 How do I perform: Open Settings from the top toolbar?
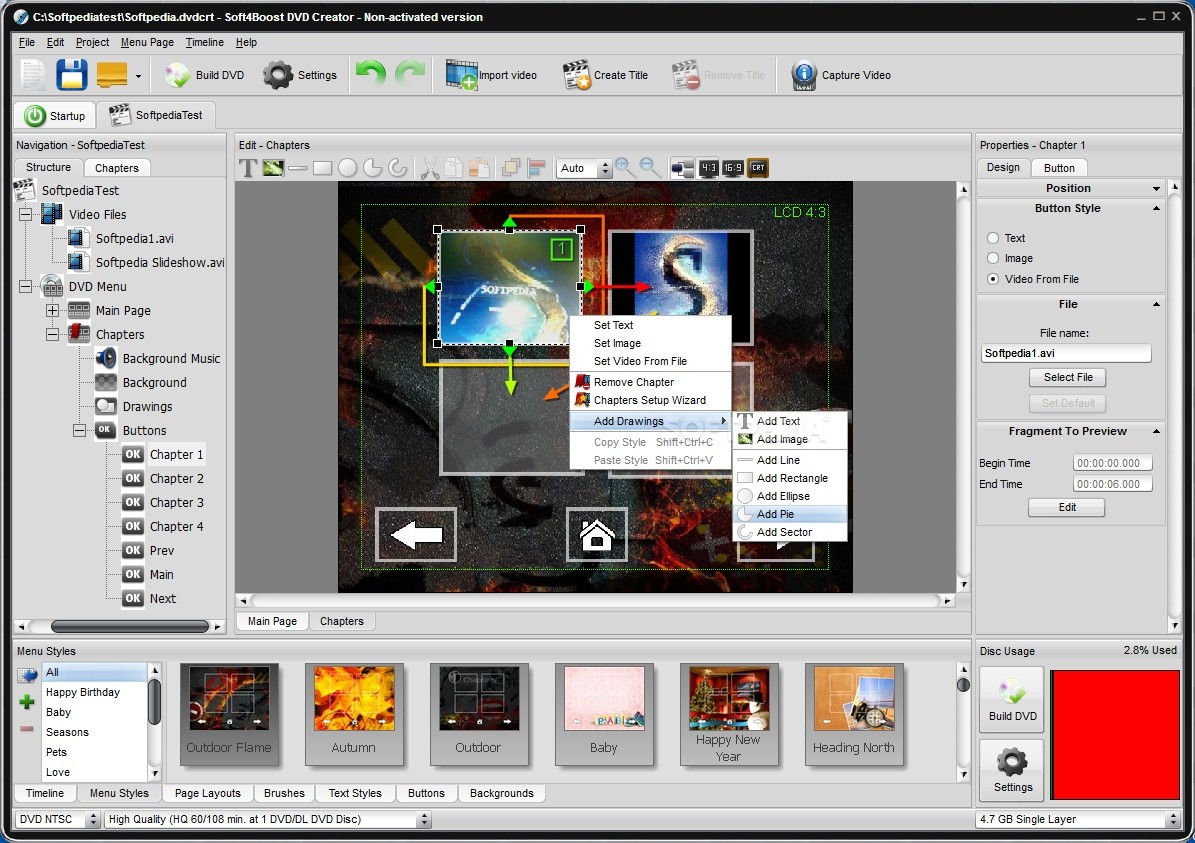click(300, 75)
